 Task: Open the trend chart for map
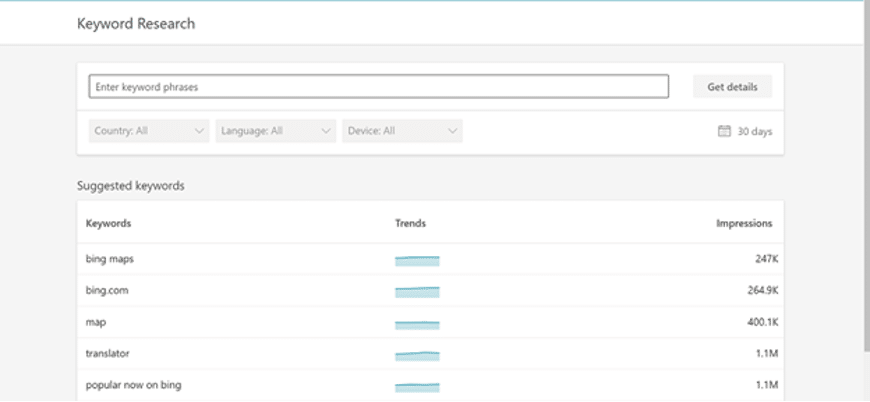point(417,324)
